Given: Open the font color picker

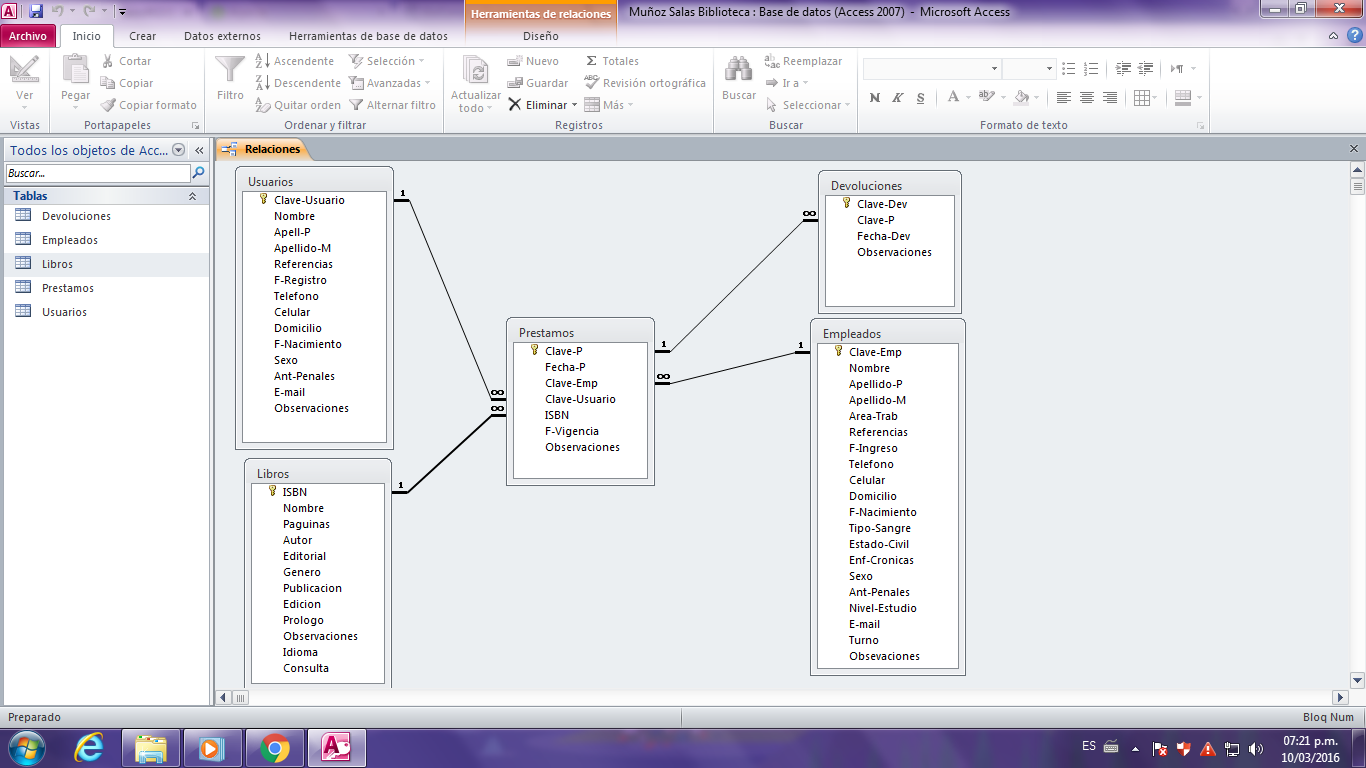Looking at the screenshot, I should point(966,98).
